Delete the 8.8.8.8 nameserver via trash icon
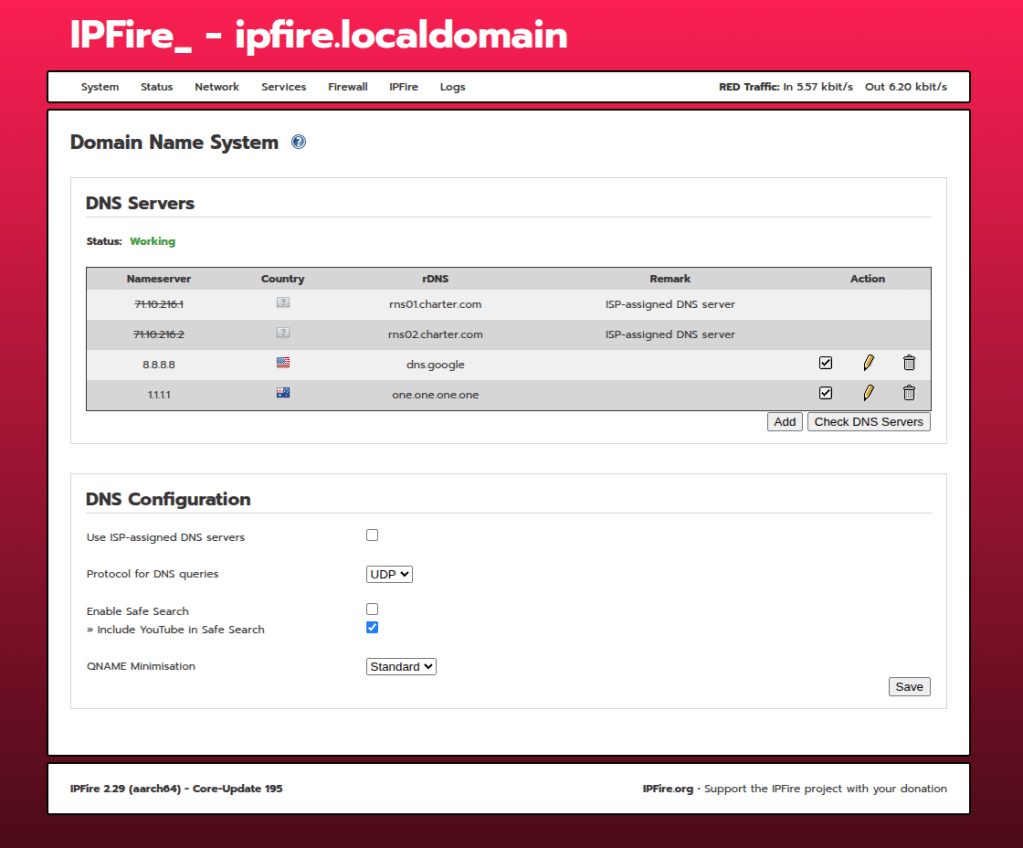This screenshot has height=848, width=1023. 909,363
